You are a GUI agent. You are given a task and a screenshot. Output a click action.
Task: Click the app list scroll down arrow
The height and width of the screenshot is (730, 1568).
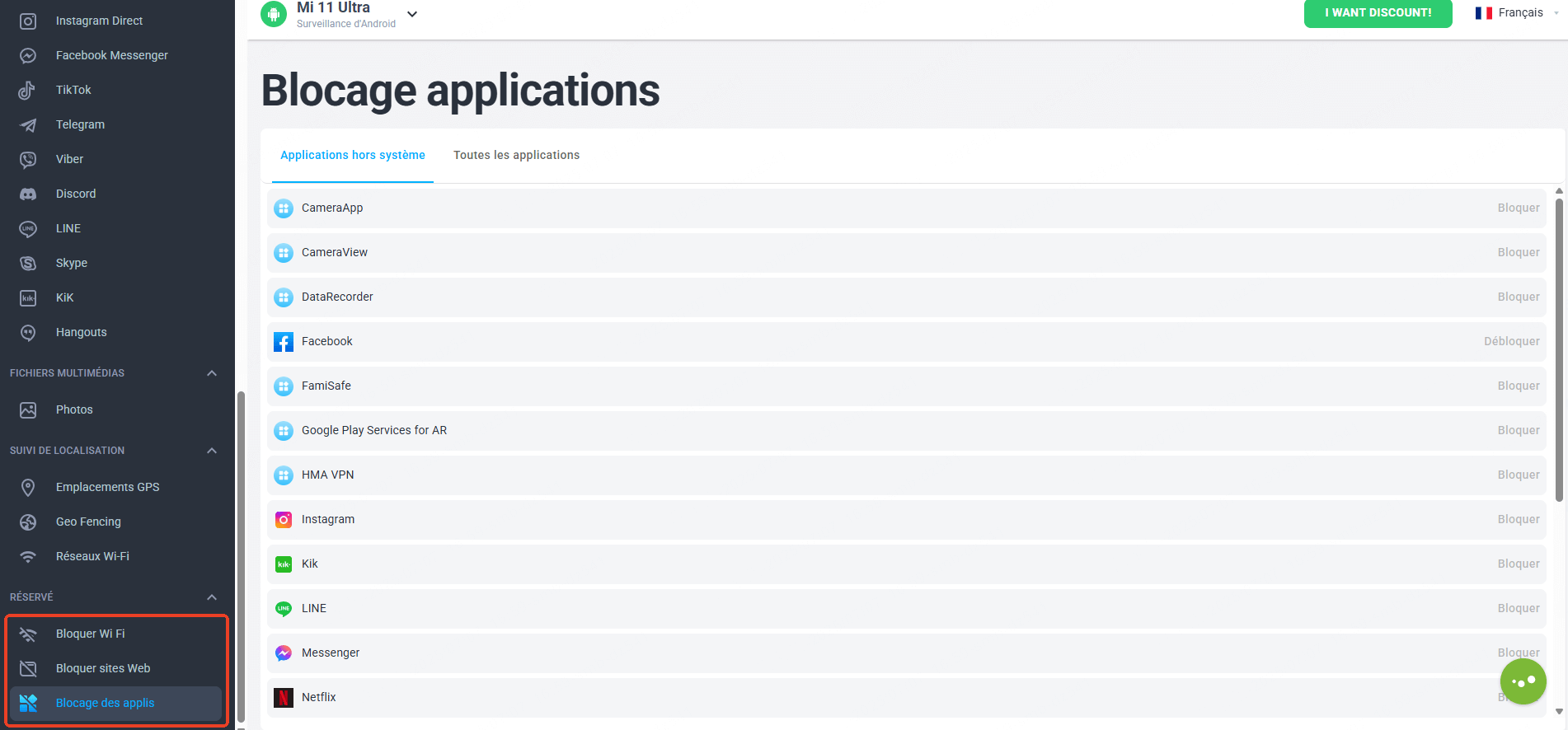tap(1559, 711)
